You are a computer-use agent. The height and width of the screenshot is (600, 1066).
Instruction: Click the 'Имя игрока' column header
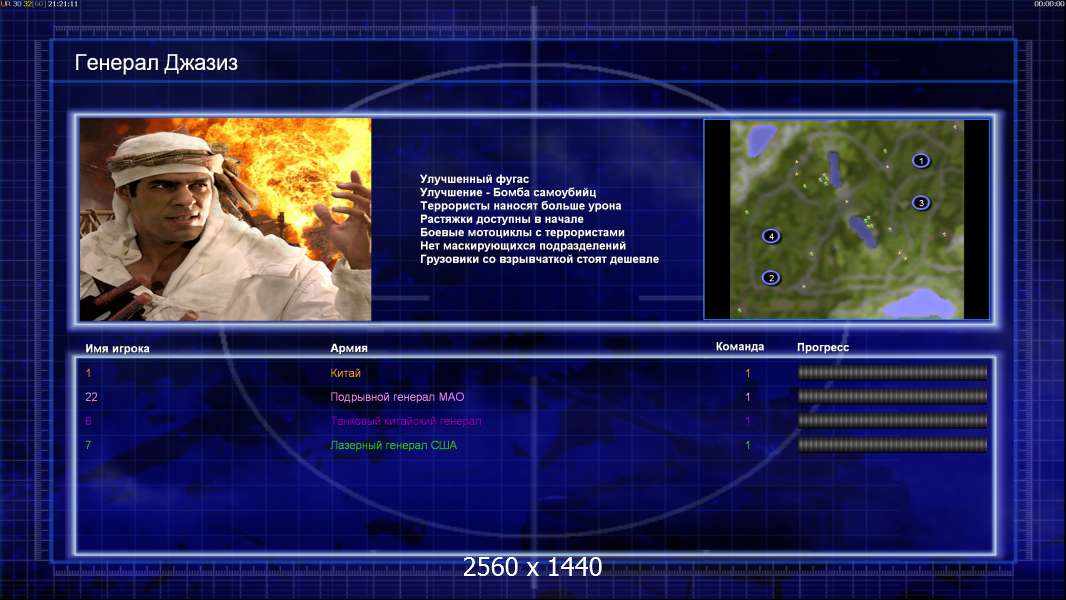(x=117, y=349)
